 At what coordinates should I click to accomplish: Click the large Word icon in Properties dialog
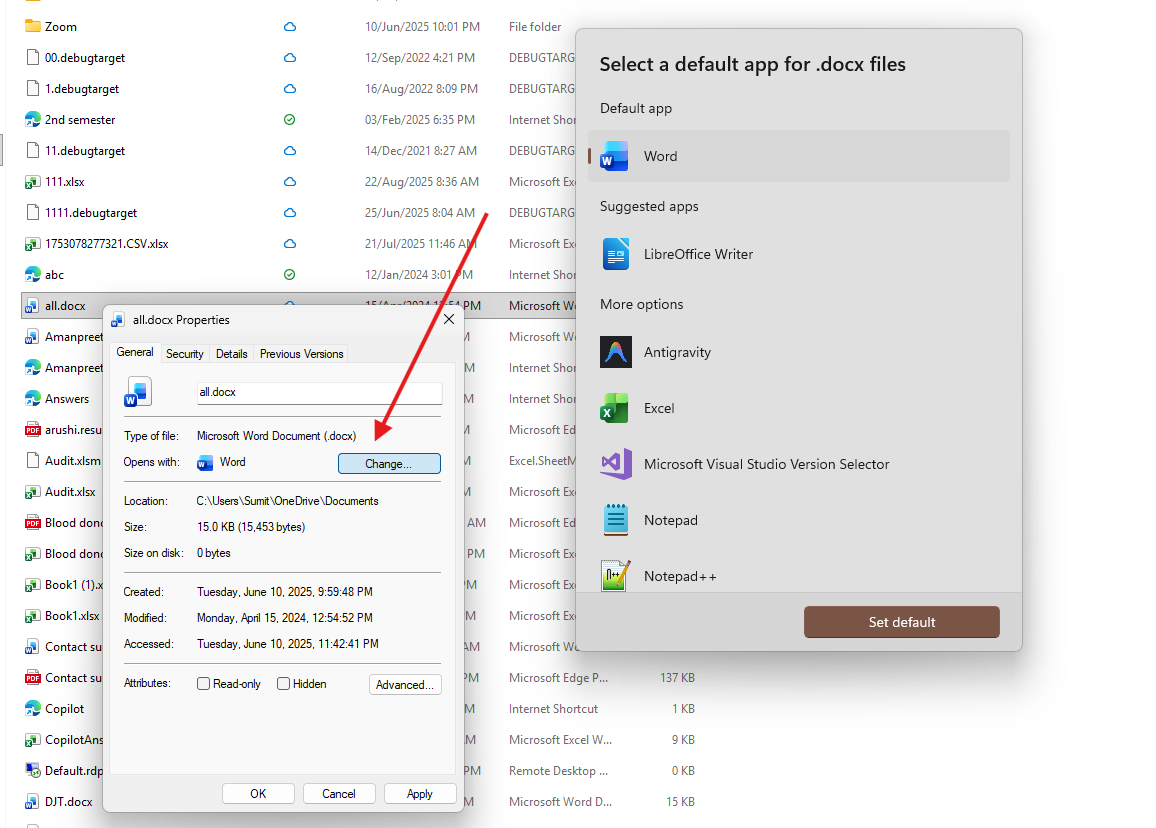(x=138, y=392)
